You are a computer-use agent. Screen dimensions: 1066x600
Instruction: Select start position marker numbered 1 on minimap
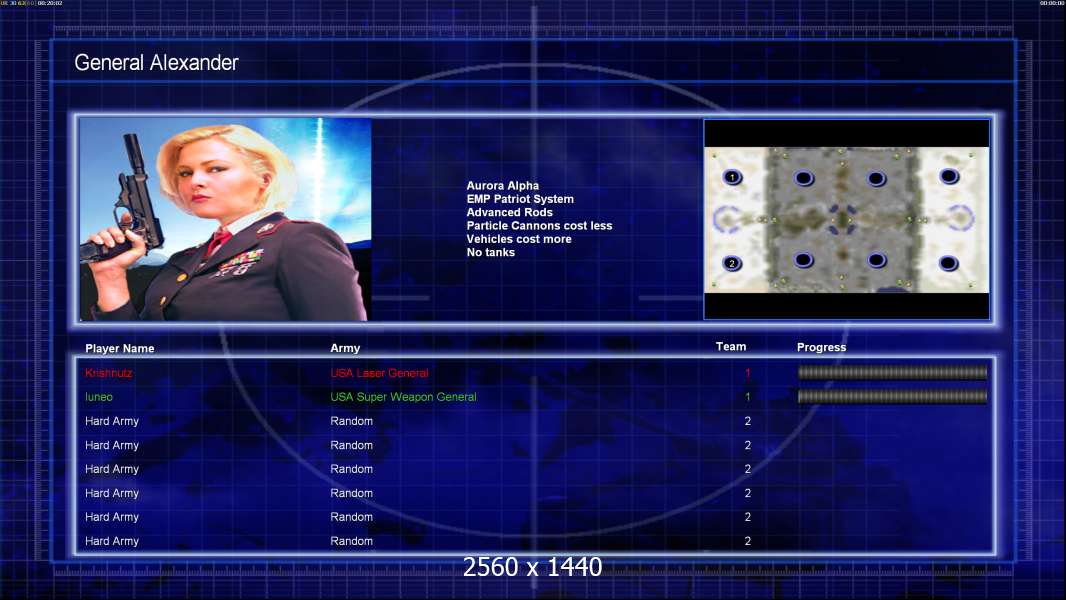coord(732,177)
